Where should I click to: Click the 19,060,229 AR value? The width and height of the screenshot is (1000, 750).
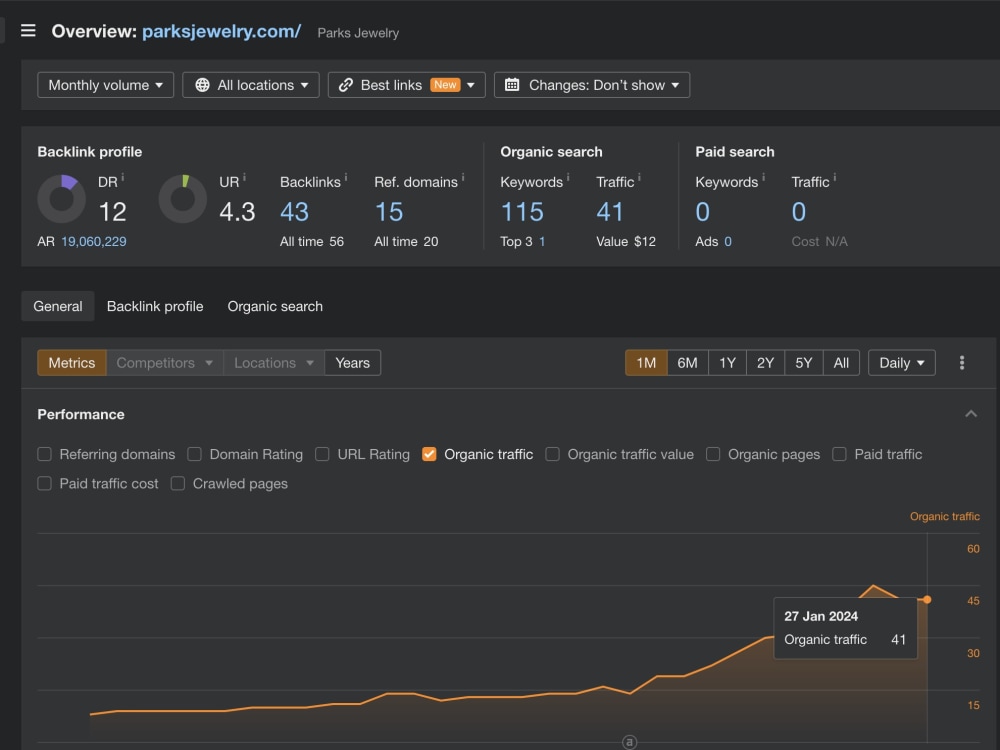94,242
